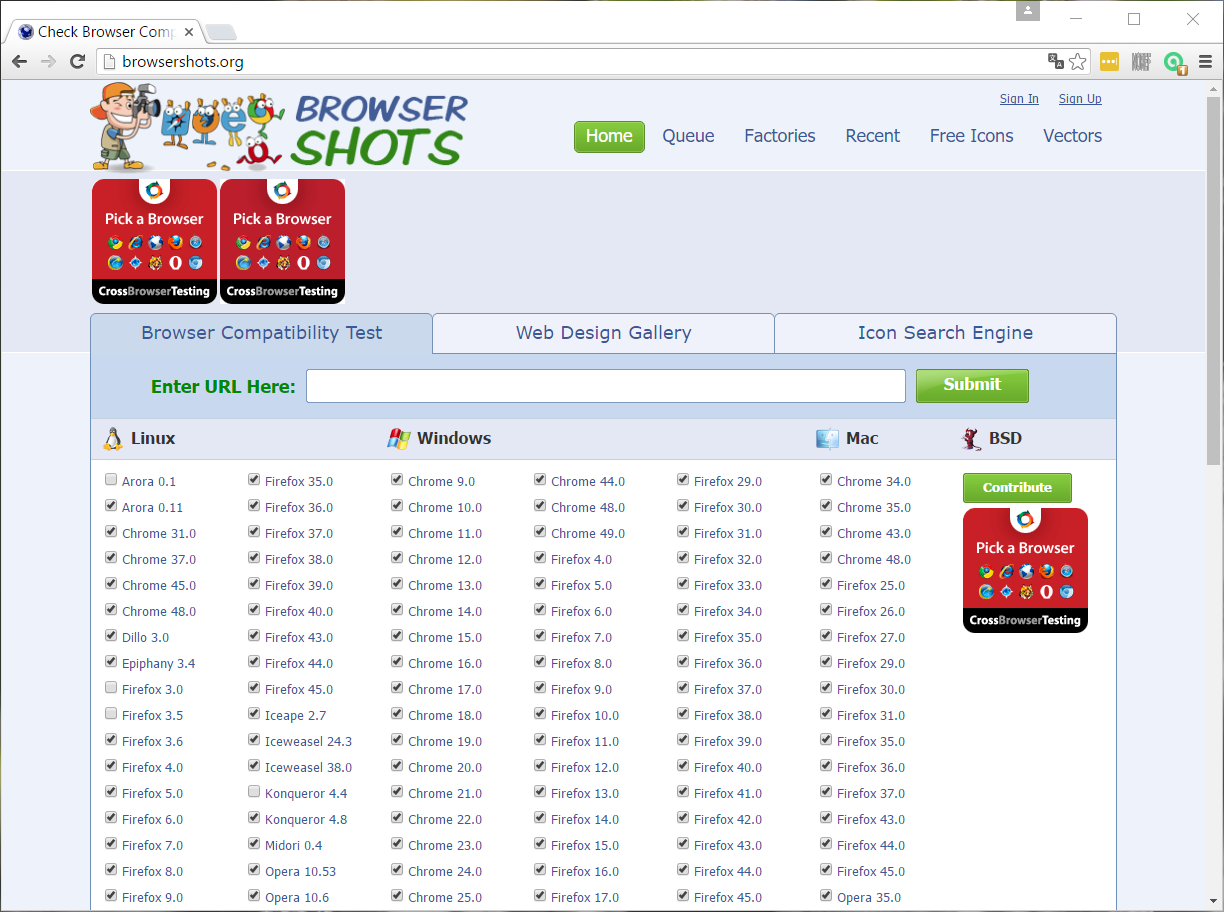The height and width of the screenshot is (912, 1224).
Task: Open the Recent navigation item
Action: [x=873, y=136]
